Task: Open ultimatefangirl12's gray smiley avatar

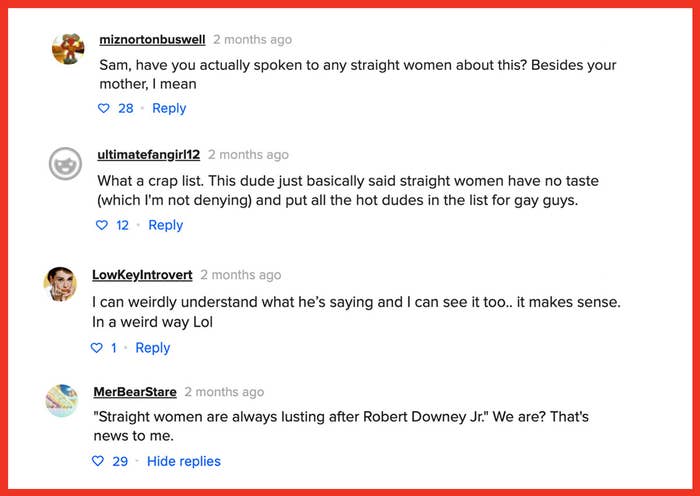Action: tap(65, 164)
